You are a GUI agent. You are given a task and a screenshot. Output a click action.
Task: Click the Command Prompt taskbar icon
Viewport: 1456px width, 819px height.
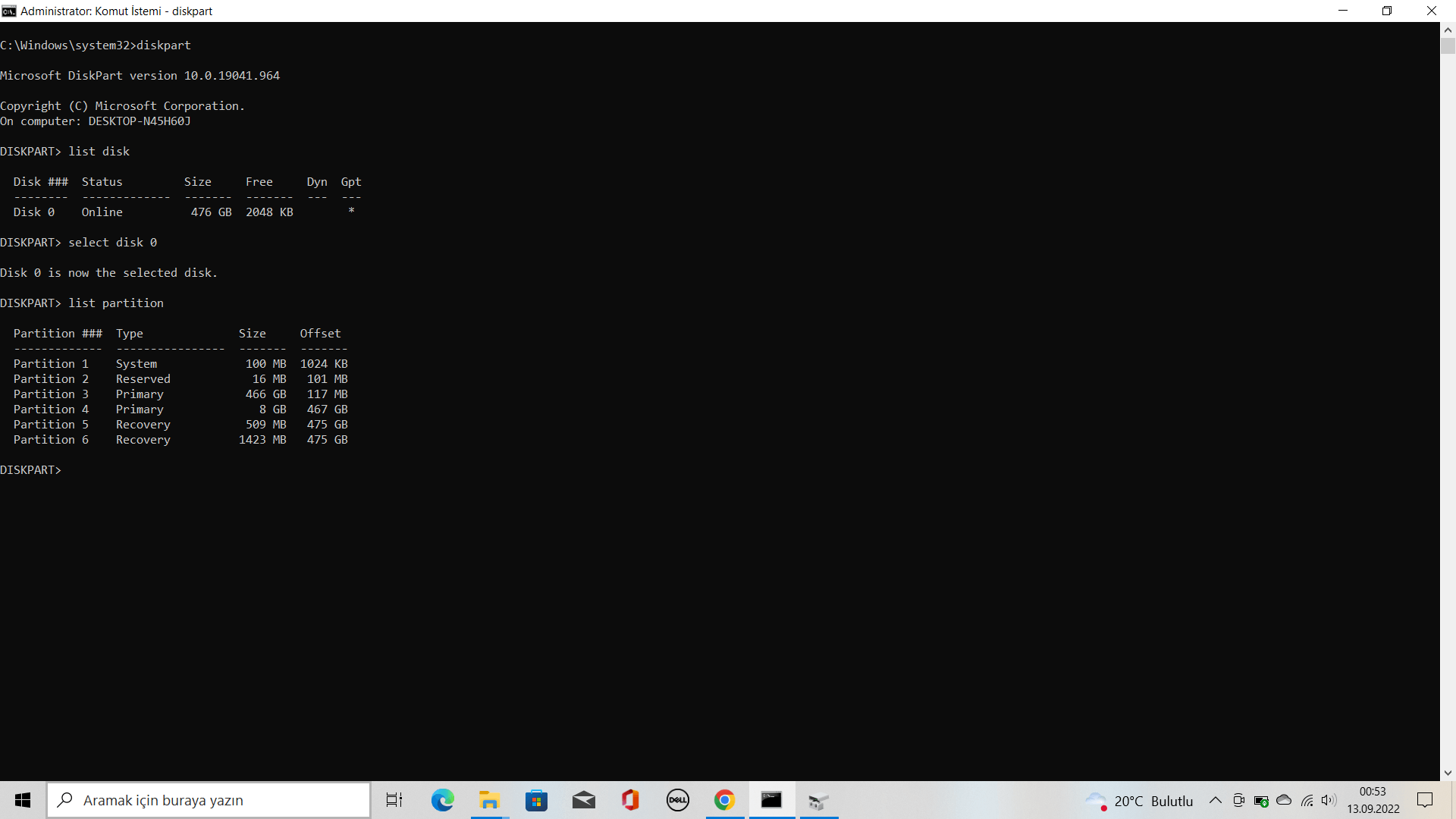tap(771, 800)
